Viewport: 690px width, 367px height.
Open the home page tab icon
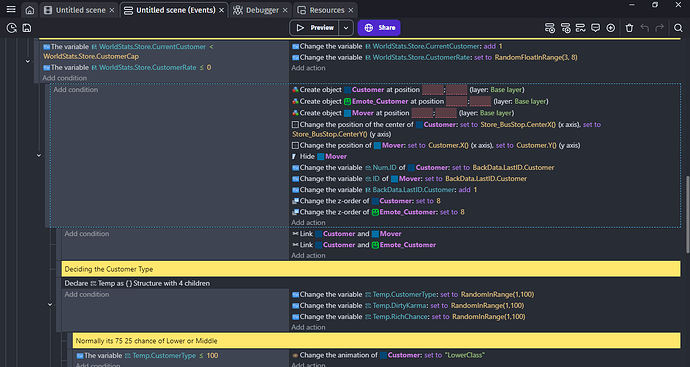[29, 10]
